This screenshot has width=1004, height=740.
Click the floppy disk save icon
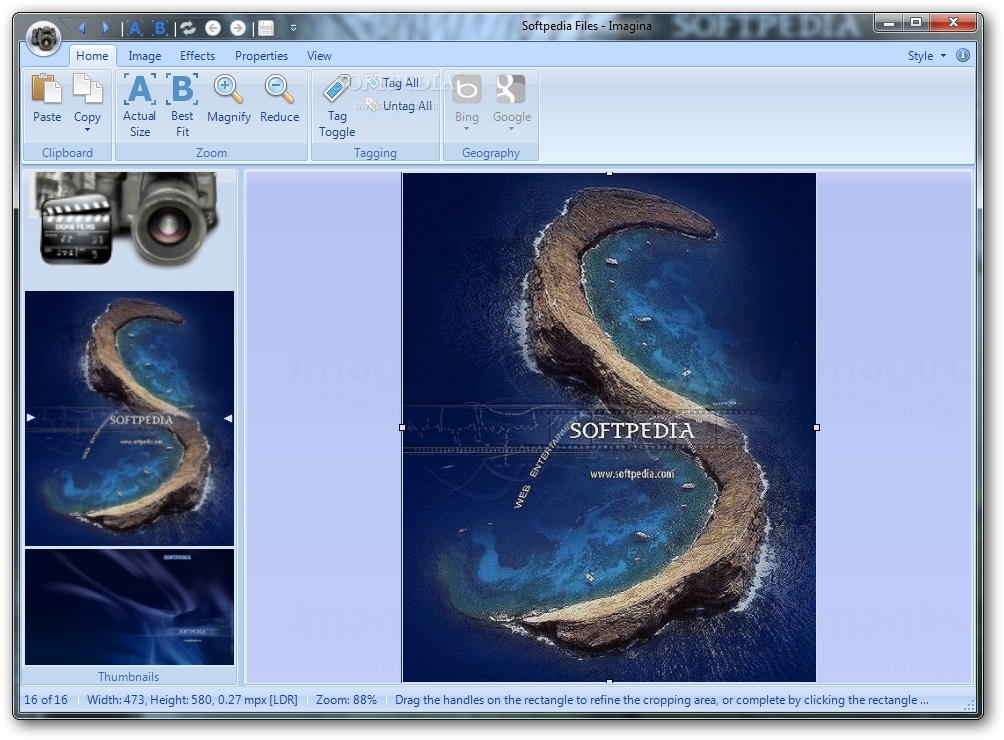(x=266, y=28)
